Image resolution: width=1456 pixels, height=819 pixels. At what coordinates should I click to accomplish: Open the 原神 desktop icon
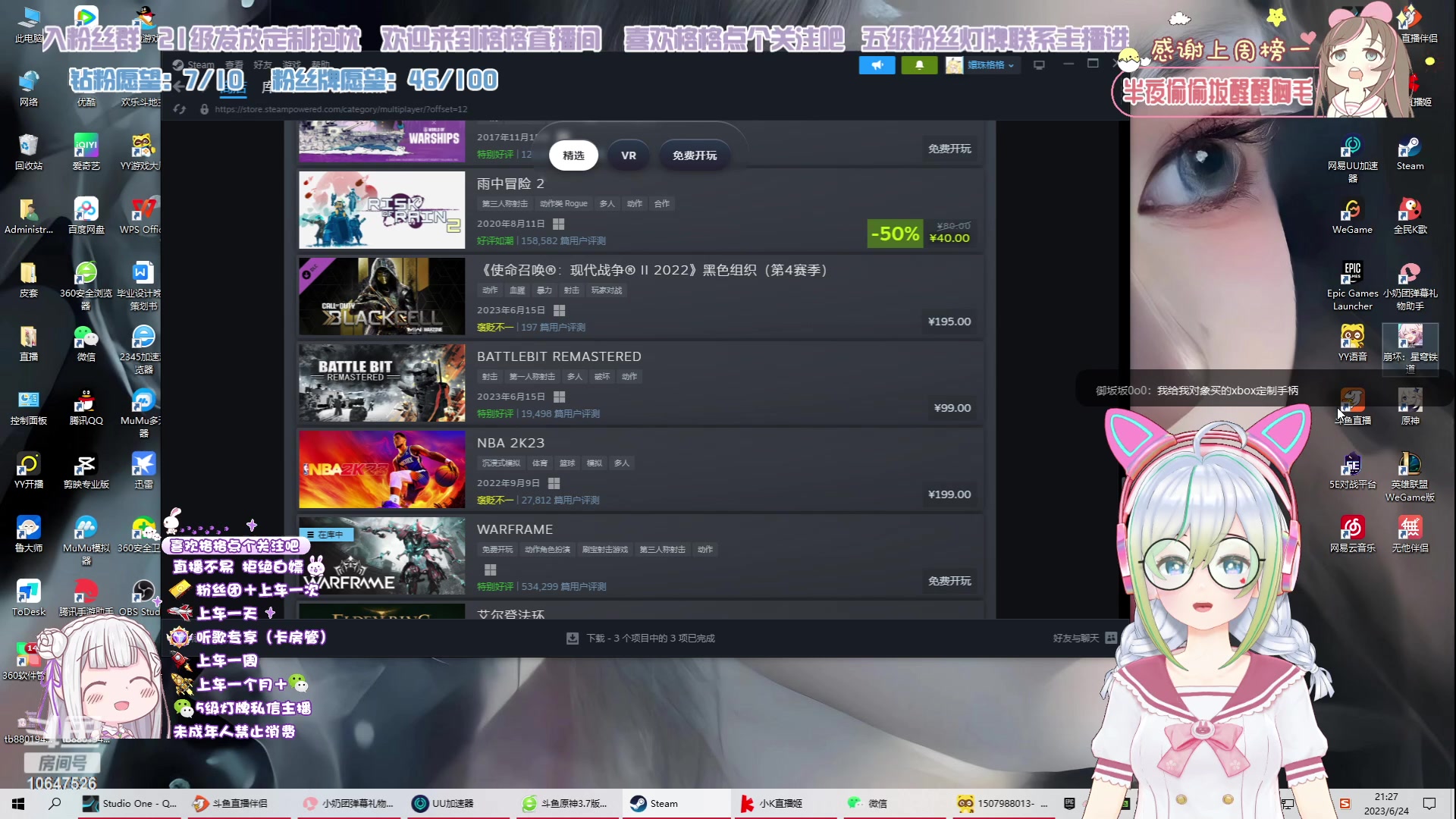click(x=1410, y=407)
